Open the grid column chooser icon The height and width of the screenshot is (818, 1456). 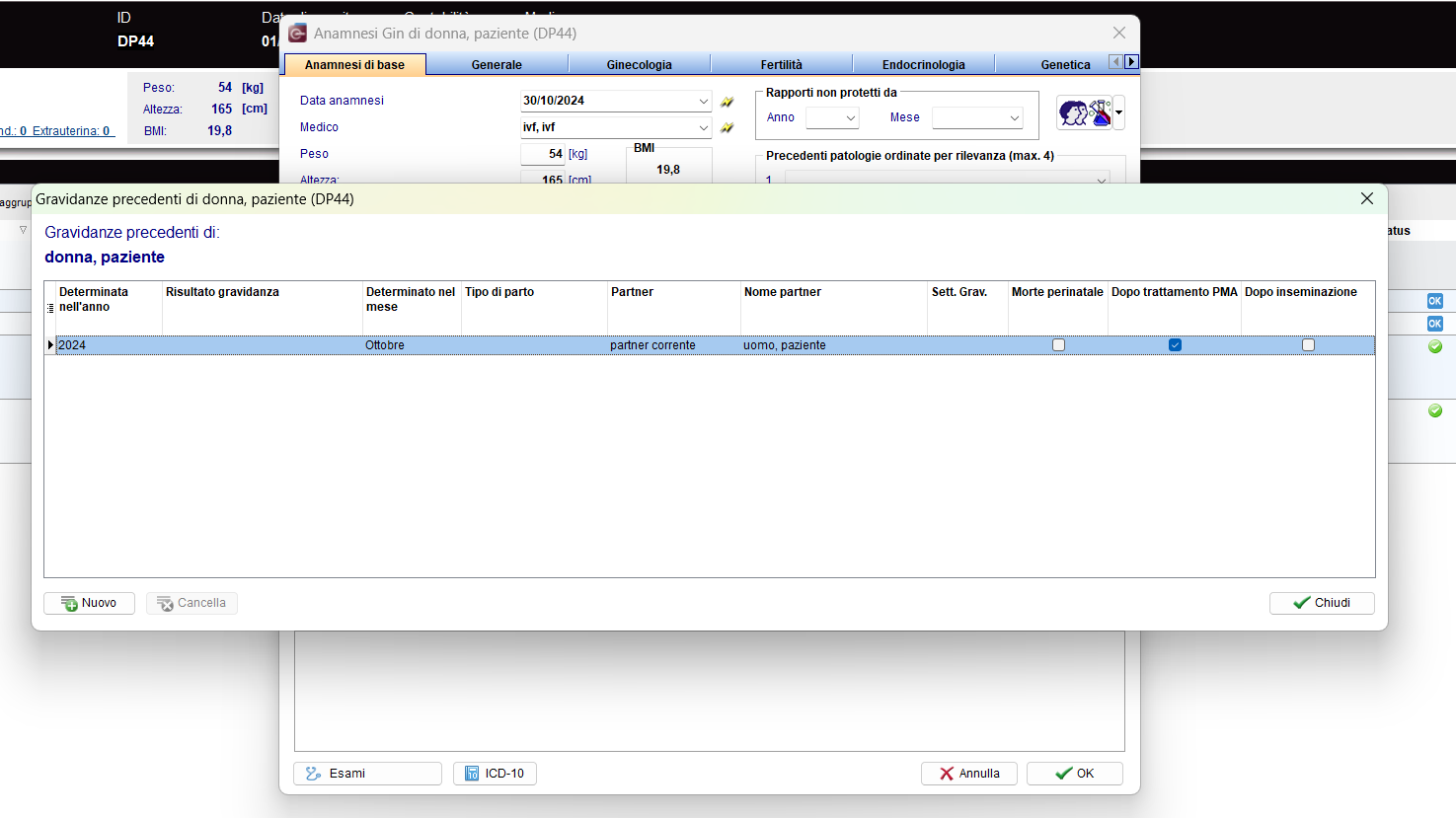point(50,308)
